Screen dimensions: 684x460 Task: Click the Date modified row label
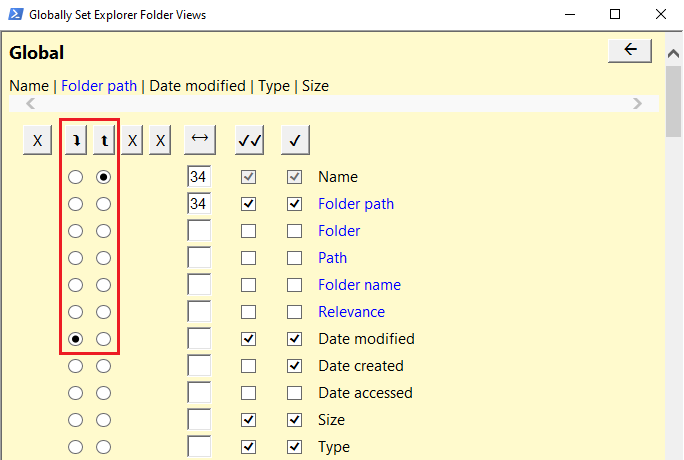[x=366, y=339]
